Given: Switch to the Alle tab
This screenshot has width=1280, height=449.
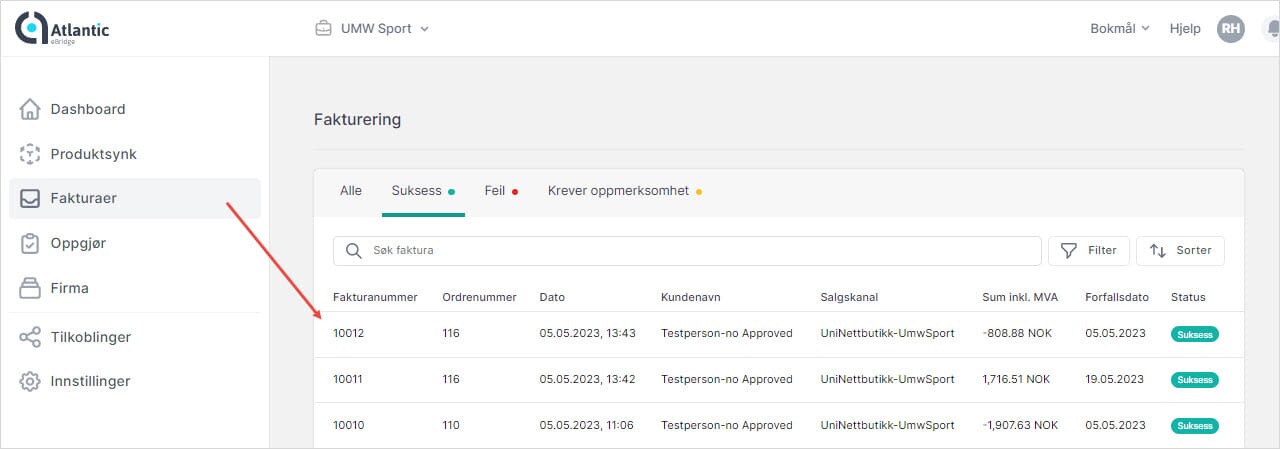Looking at the screenshot, I should coord(351,190).
